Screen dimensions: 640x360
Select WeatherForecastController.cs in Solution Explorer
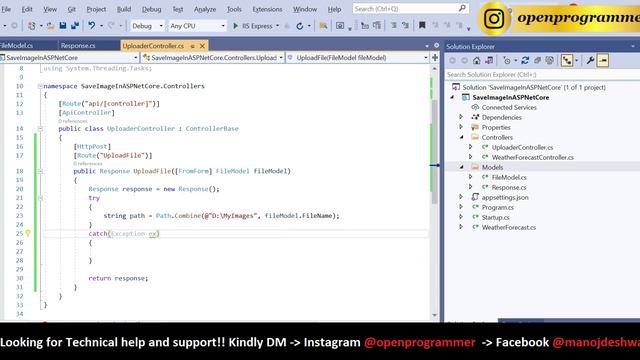[x=532, y=158]
